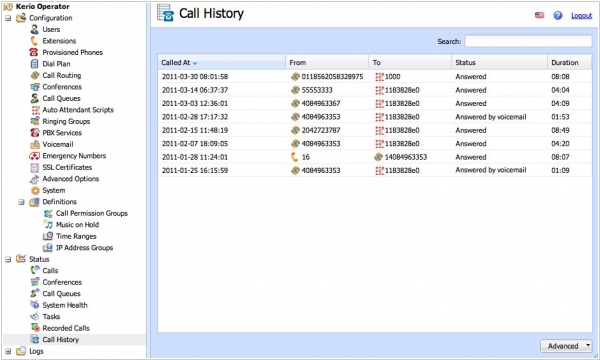The height and width of the screenshot is (360, 600).
Task: Collapse the Definitions tree node
Action: tap(21, 202)
